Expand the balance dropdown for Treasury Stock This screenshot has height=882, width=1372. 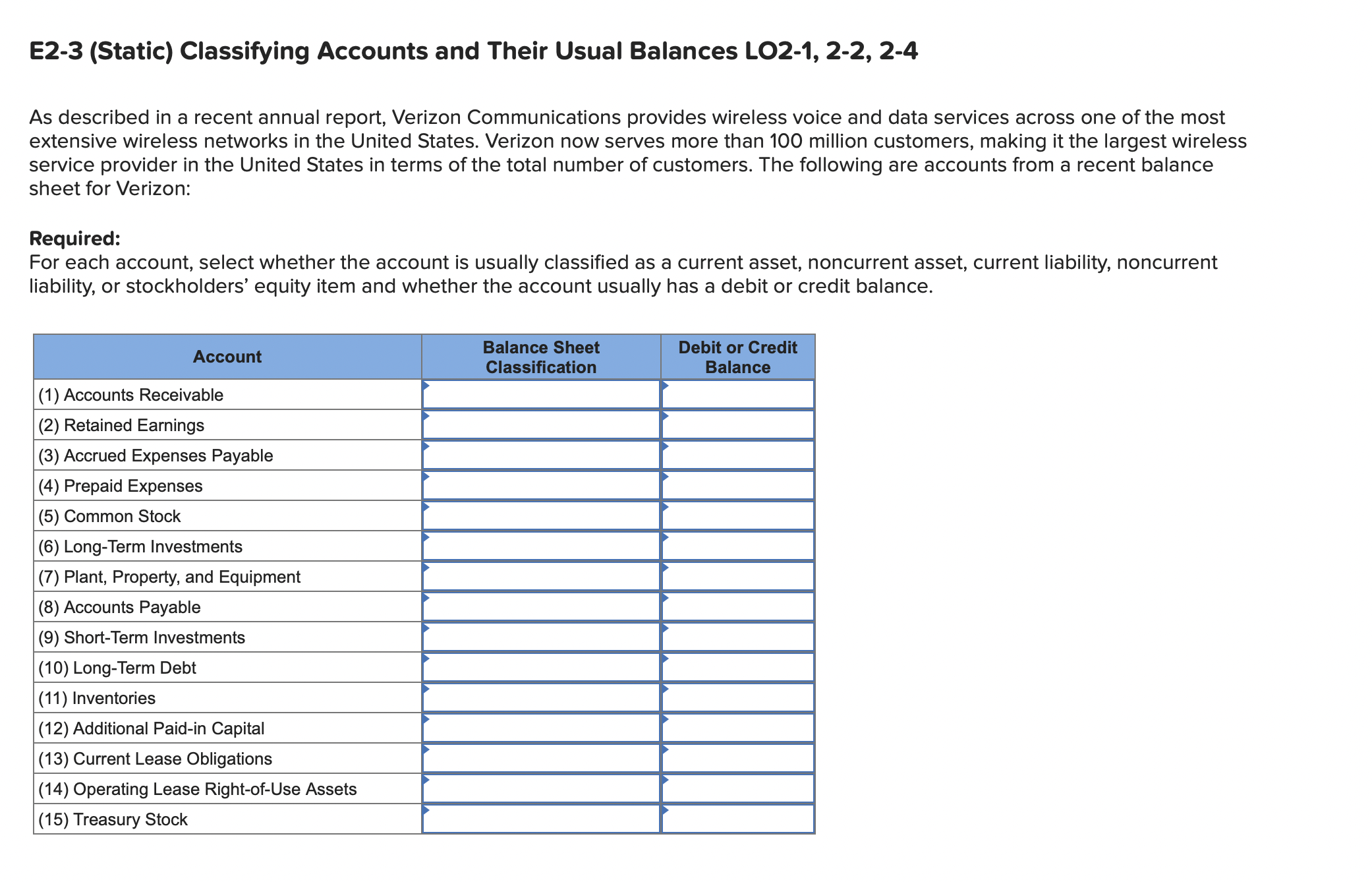click(x=738, y=819)
